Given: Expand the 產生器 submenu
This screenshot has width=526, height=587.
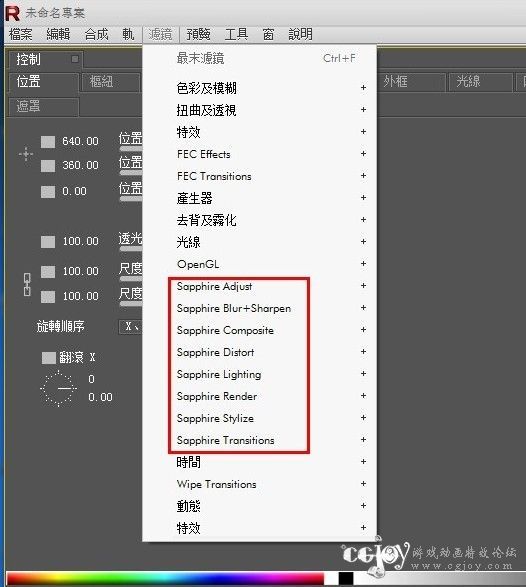Looking at the screenshot, I should pyautogui.click(x=259, y=198).
